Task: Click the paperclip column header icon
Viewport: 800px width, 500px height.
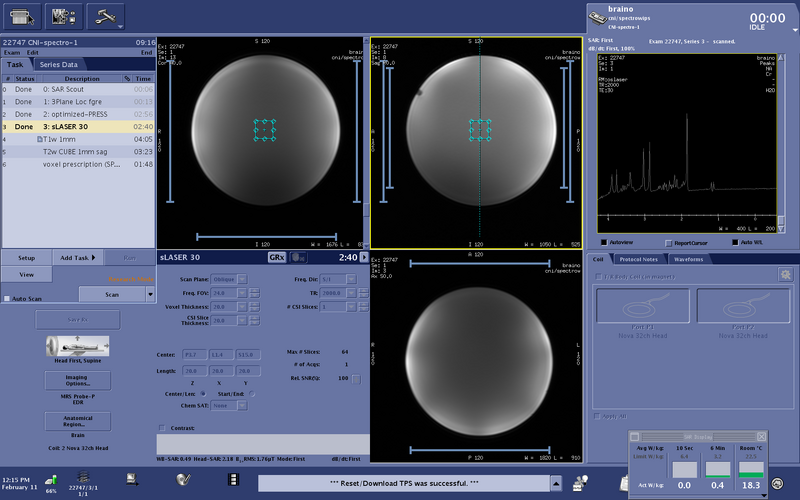Action: click(x=127, y=79)
